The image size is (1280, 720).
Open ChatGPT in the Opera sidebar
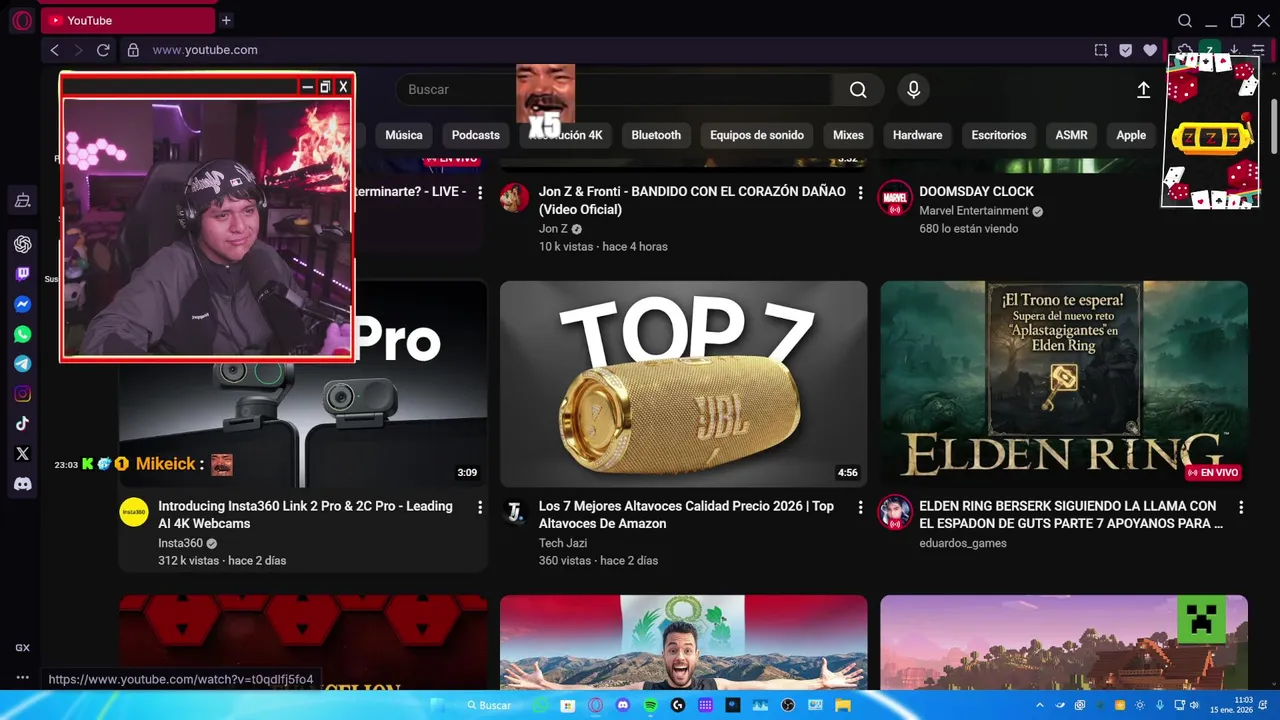(x=22, y=244)
